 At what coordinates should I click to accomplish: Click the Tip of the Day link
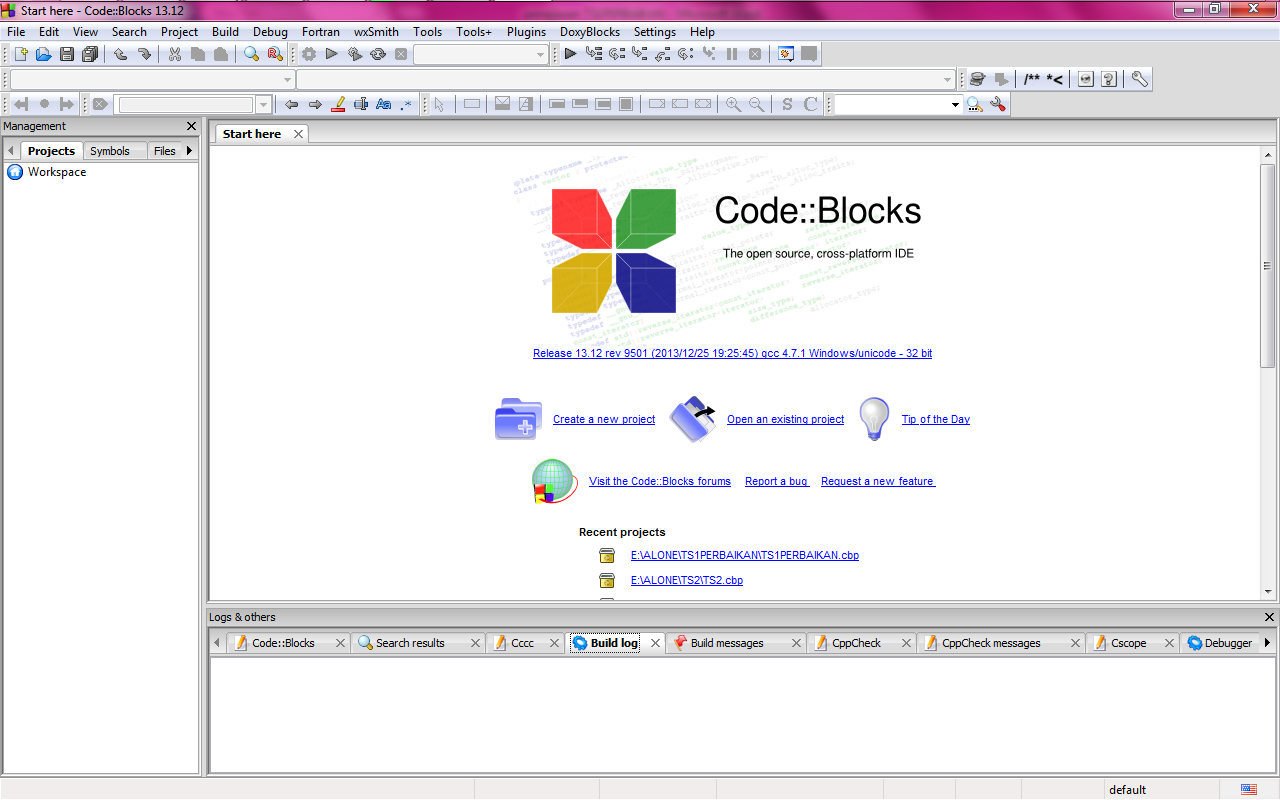click(936, 420)
